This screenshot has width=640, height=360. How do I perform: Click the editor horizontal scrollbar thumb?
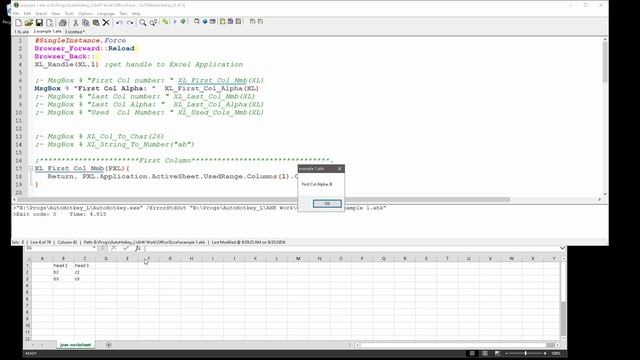[x=265, y=200]
